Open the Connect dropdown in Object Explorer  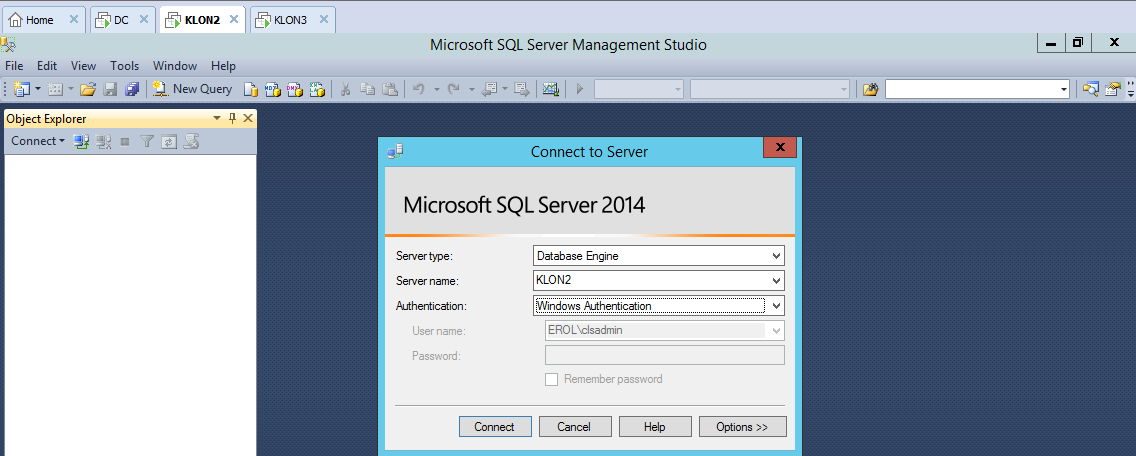pyautogui.click(x=38, y=142)
